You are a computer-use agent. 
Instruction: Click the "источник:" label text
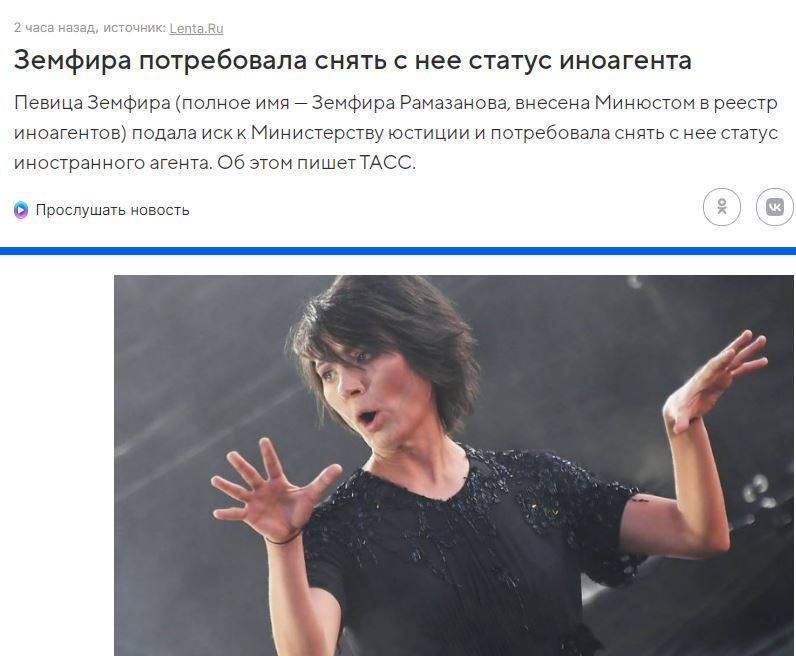tap(135, 28)
